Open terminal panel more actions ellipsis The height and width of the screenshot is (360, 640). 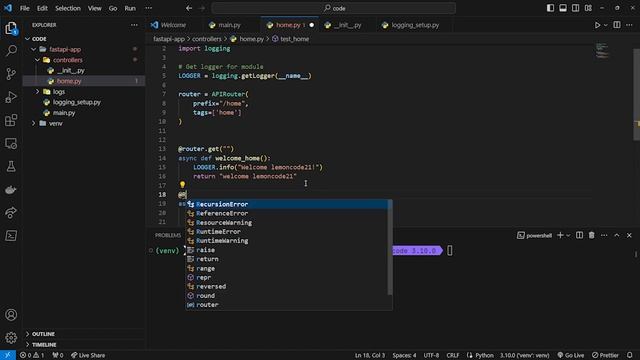(604, 235)
